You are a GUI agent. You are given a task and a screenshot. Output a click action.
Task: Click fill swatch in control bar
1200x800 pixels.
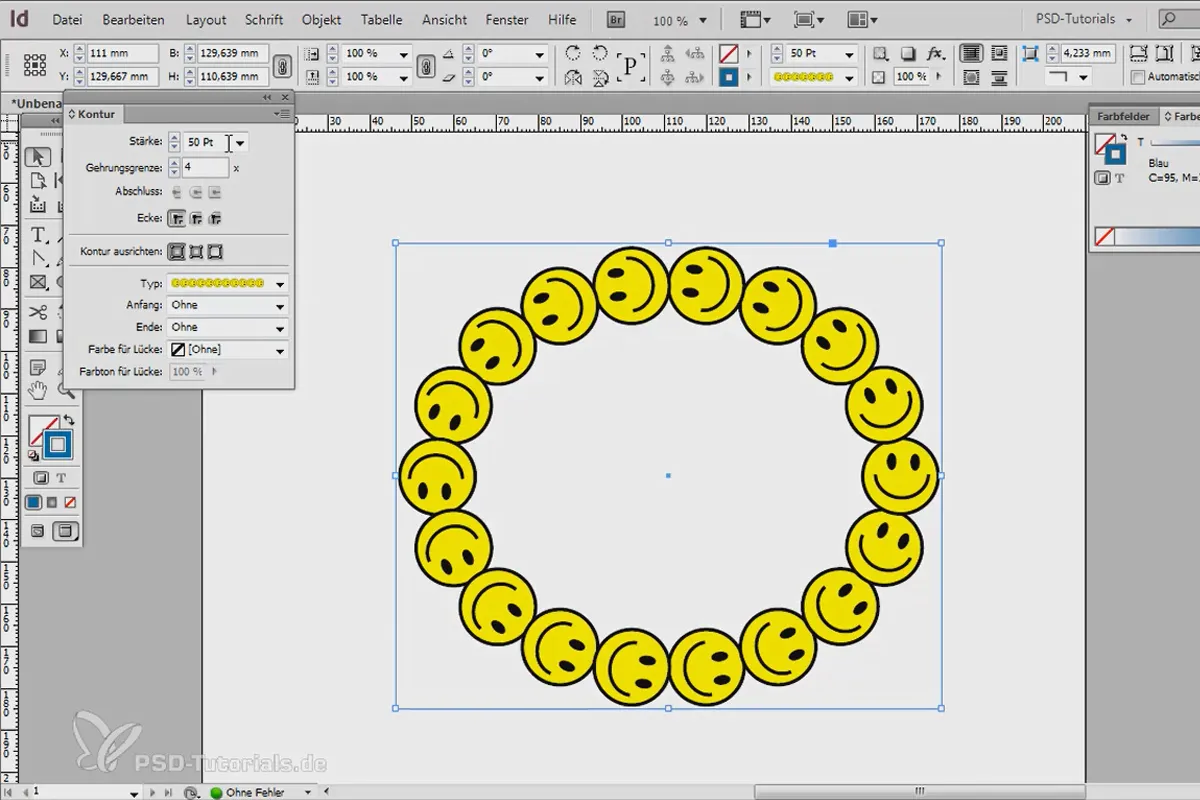coord(729,54)
